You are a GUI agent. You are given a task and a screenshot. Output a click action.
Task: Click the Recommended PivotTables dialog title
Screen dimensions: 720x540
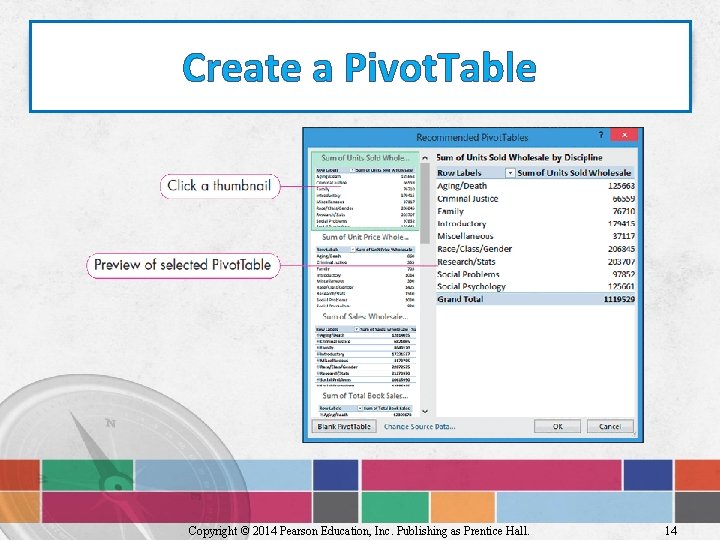point(472,137)
